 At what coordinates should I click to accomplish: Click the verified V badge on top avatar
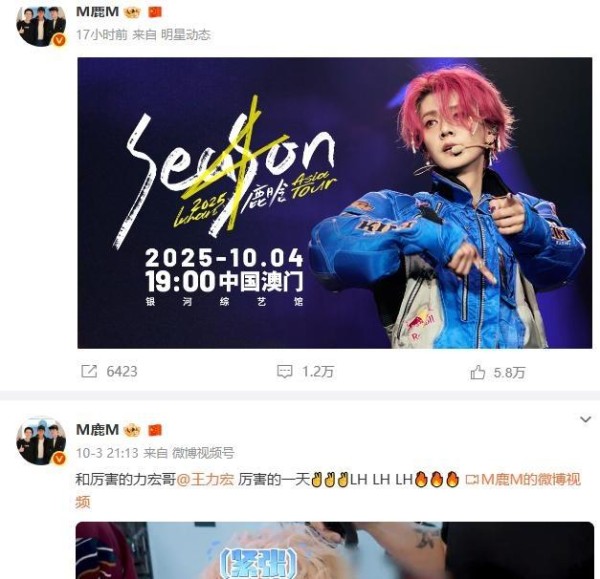tap(59, 40)
